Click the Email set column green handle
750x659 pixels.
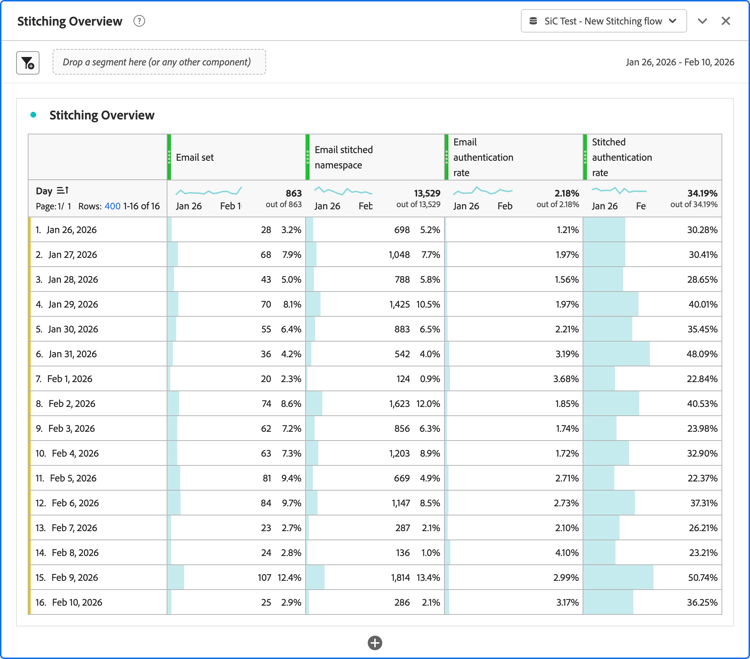point(169,157)
